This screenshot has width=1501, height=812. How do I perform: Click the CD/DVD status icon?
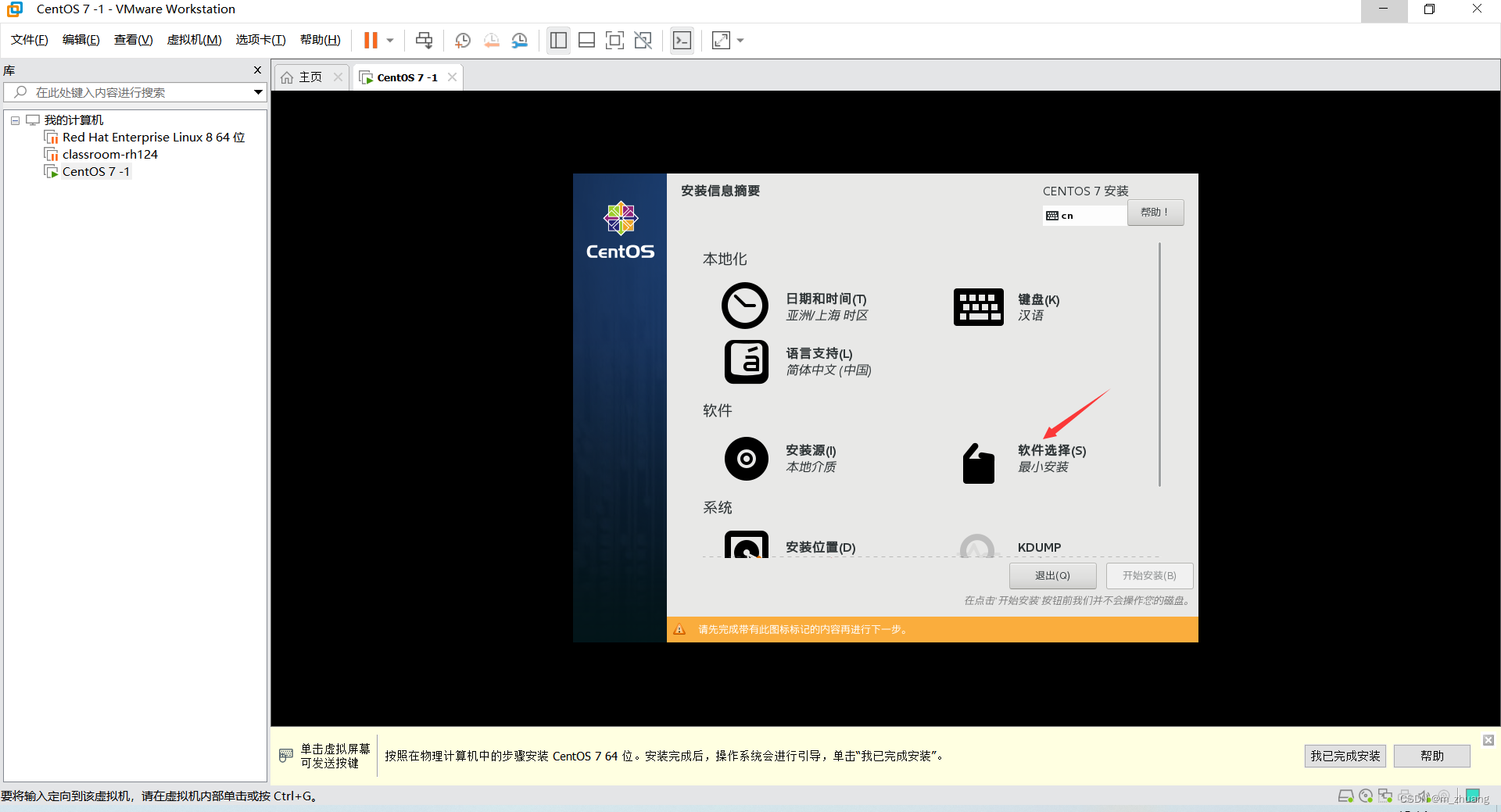coord(1366,796)
